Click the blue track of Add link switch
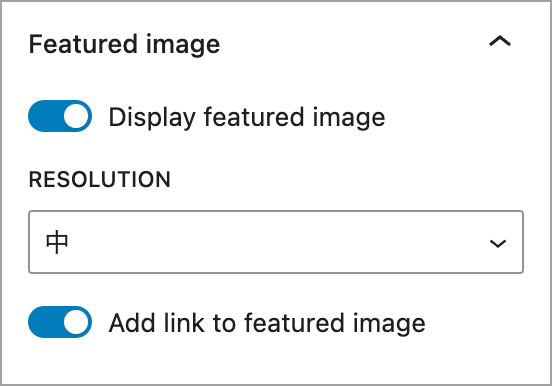 click(44, 322)
